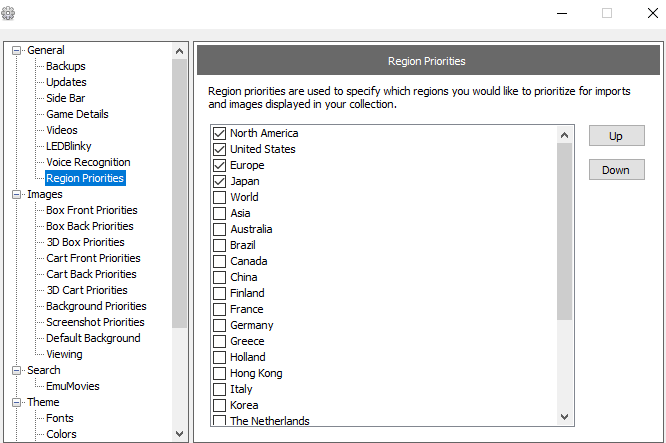Check the Greece checkbox
Image resolution: width=666 pixels, height=443 pixels.
coord(219,341)
